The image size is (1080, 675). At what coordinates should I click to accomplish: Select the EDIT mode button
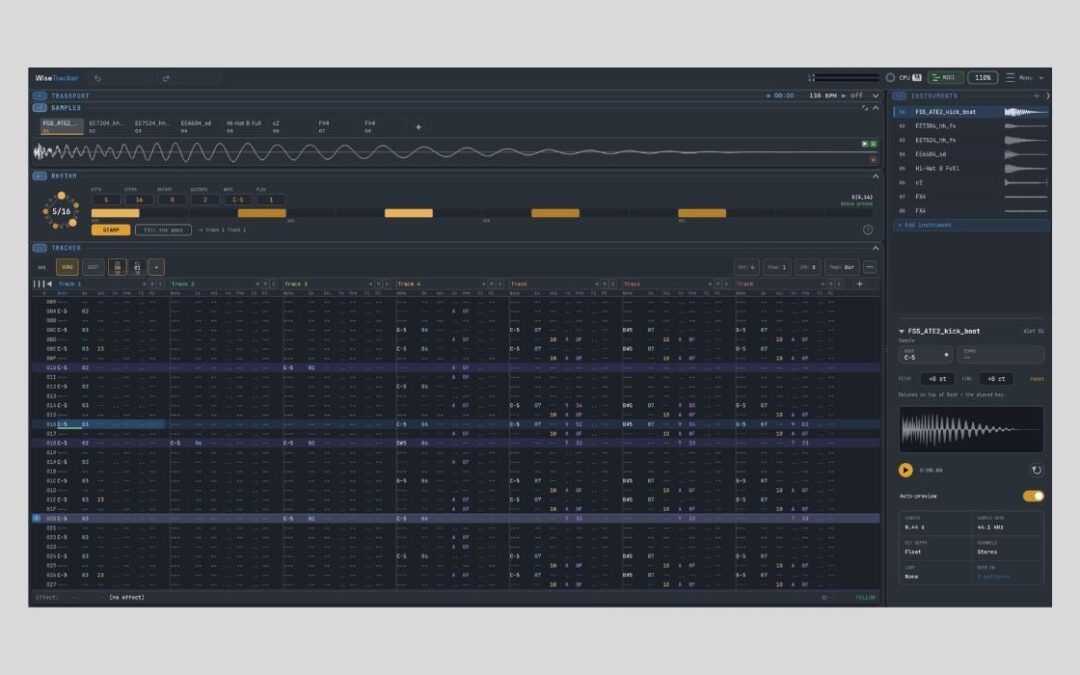pos(93,267)
